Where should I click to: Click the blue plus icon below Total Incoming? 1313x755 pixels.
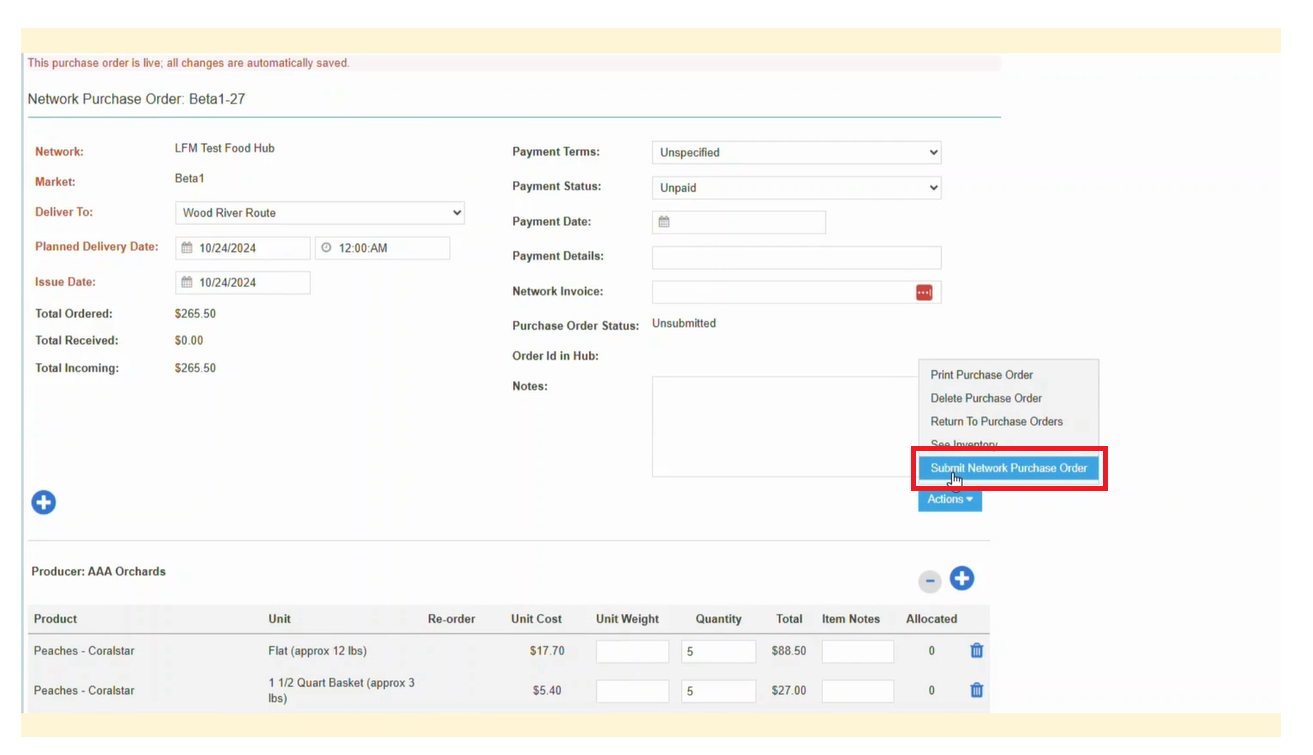pyautogui.click(x=43, y=502)
